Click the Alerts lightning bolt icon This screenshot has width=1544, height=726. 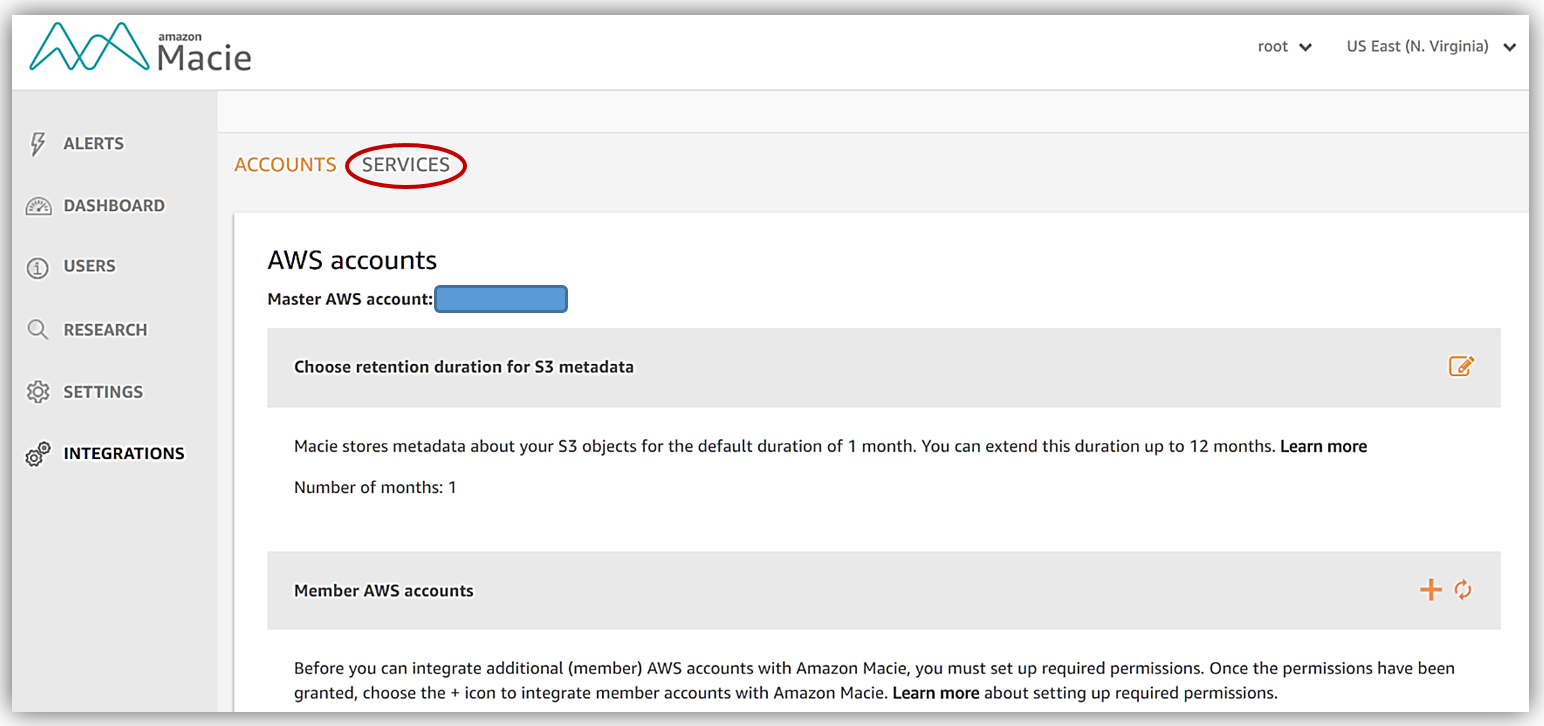(38, 144)
